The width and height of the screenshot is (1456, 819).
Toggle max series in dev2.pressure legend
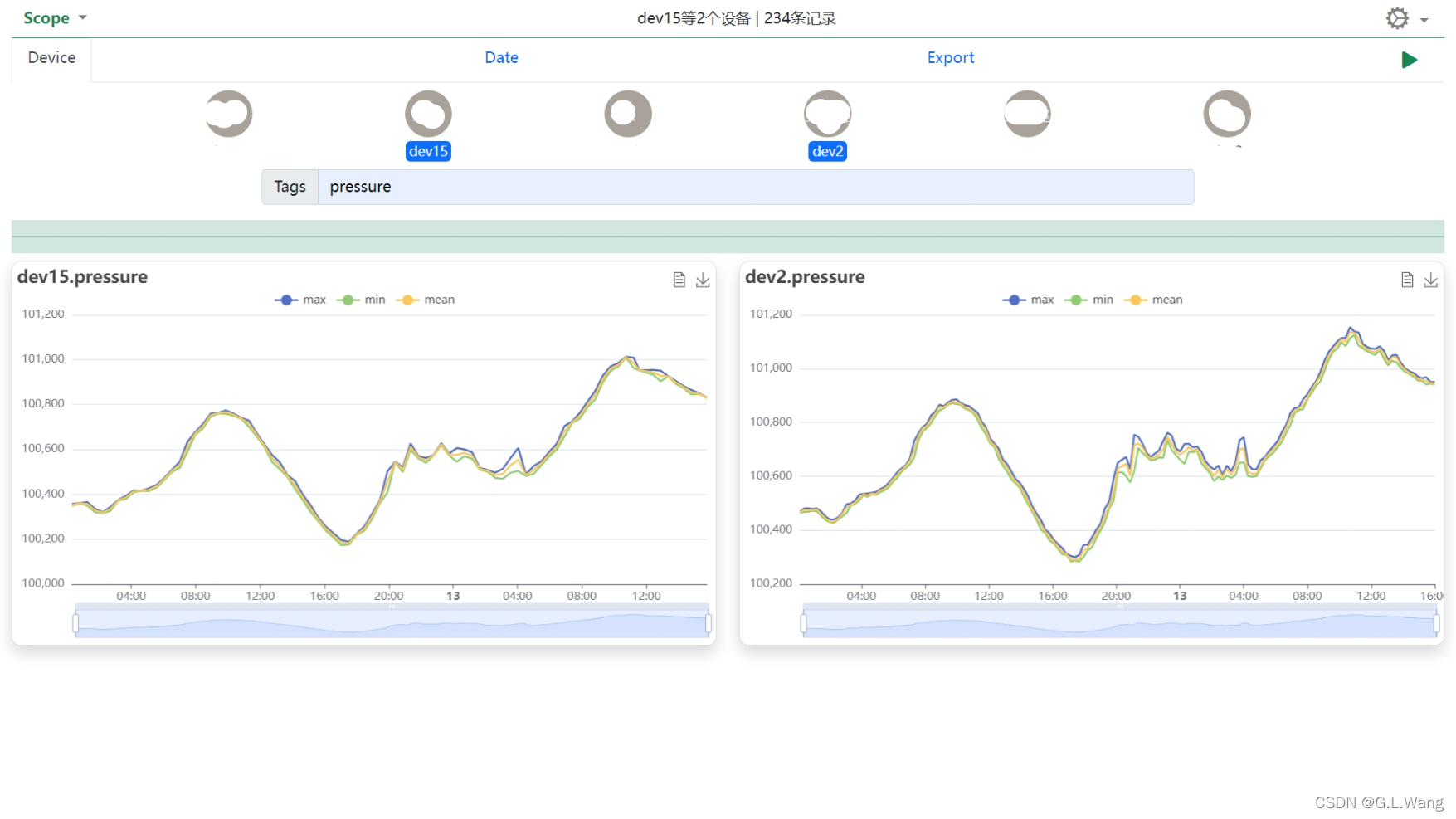pos(1028,300)
